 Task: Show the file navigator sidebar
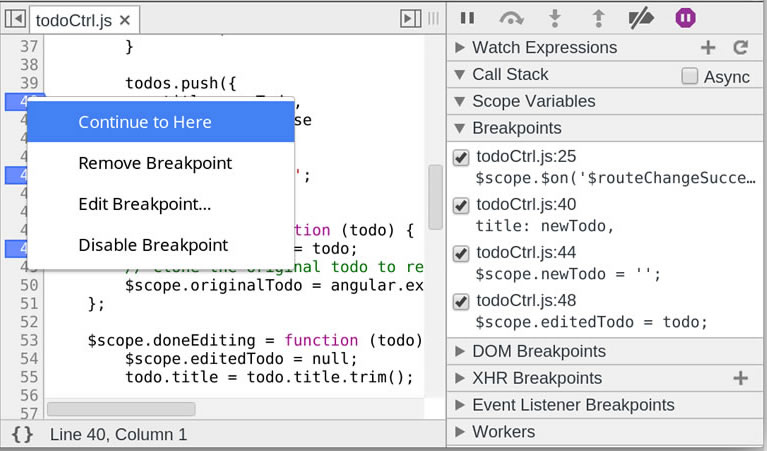(x=15, y=19)
